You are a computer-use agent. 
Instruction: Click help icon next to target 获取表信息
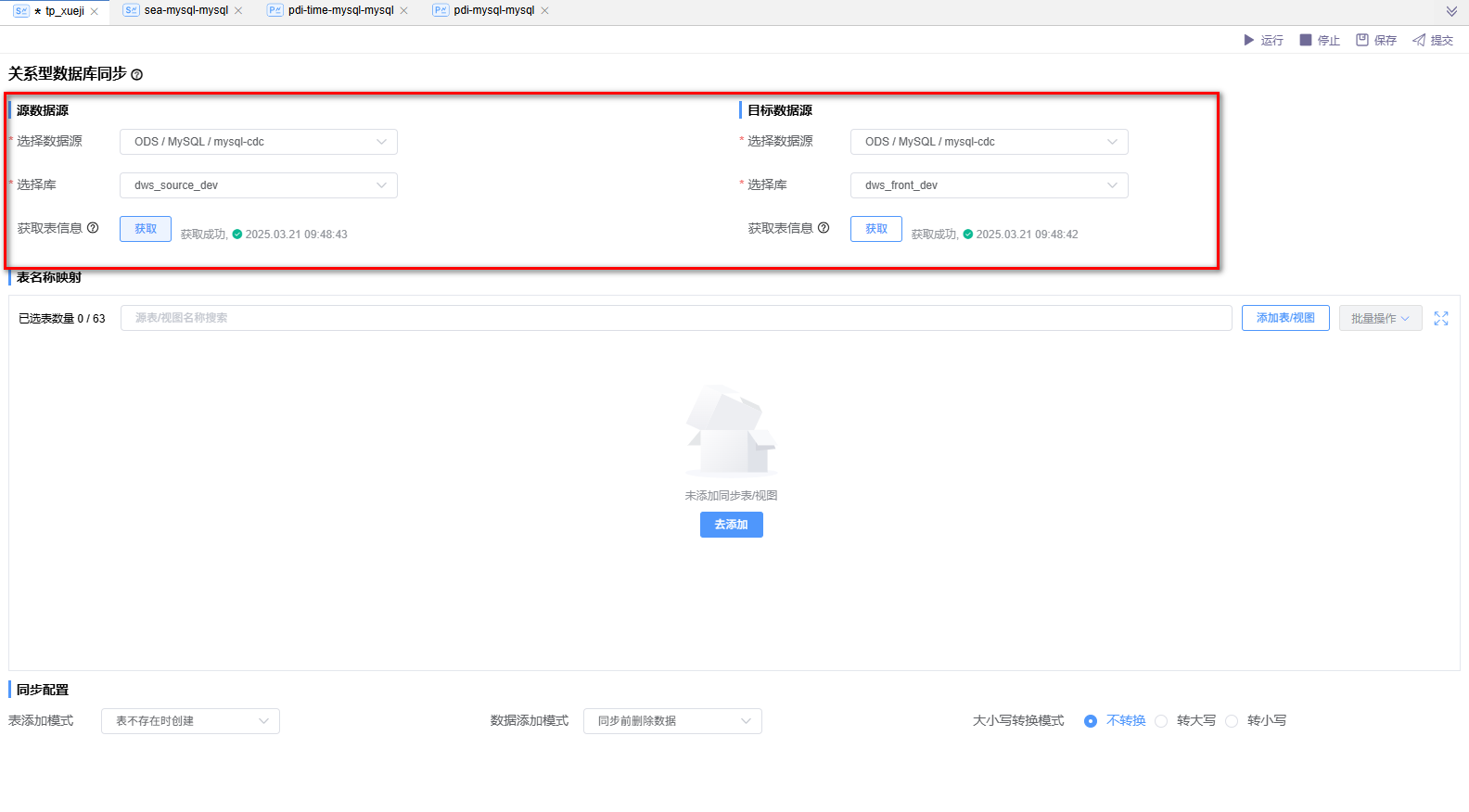click(824, 228)
